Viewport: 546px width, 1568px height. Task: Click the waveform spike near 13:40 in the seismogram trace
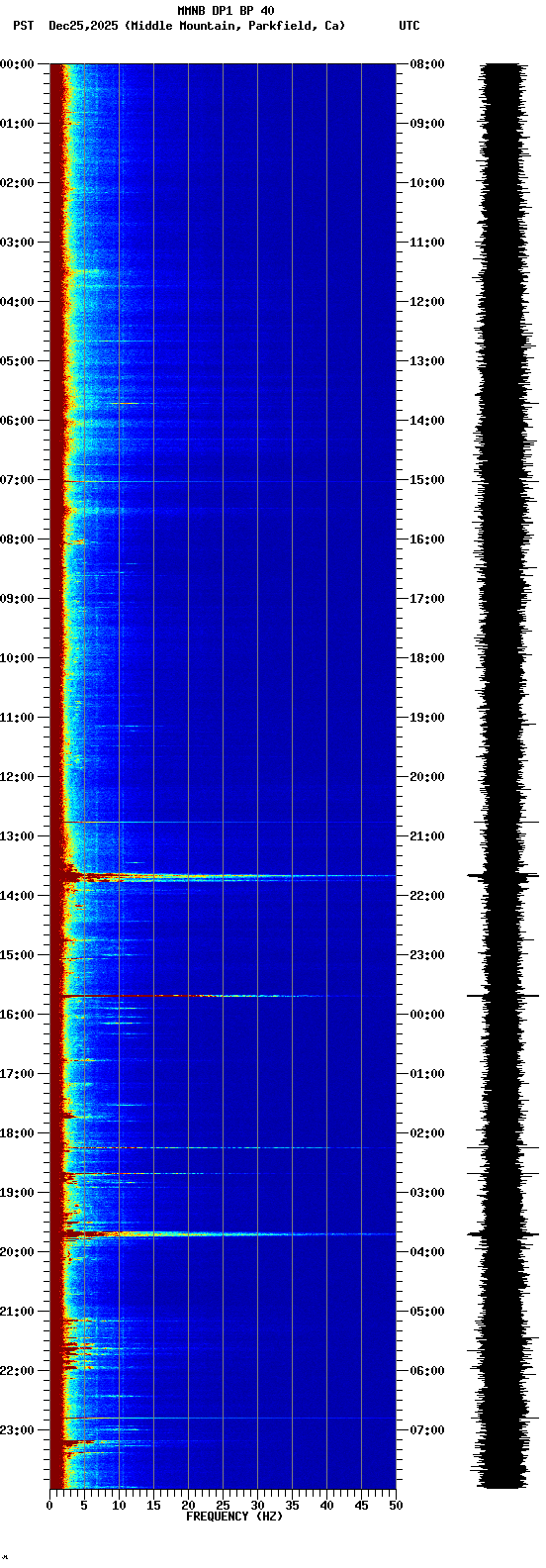pos(503,876)
